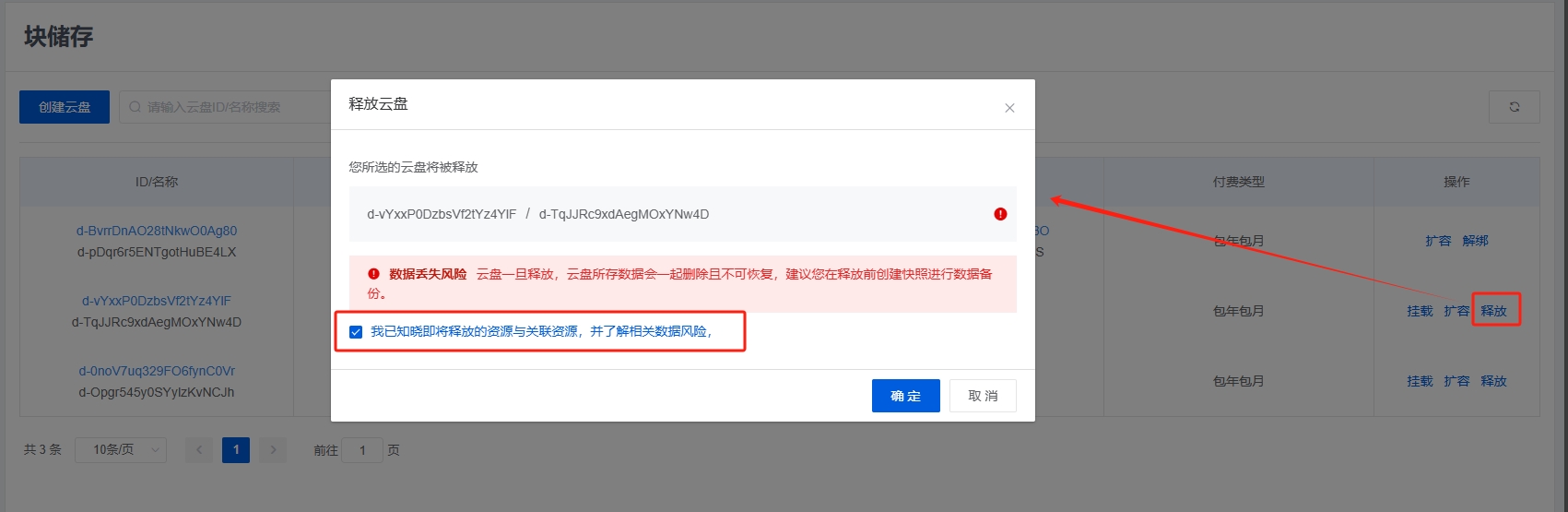The width and height of the screenshot is (1568, 512).
Task: Click the refresh icon button in toolbar
Action: click(x=1515, y=107)
